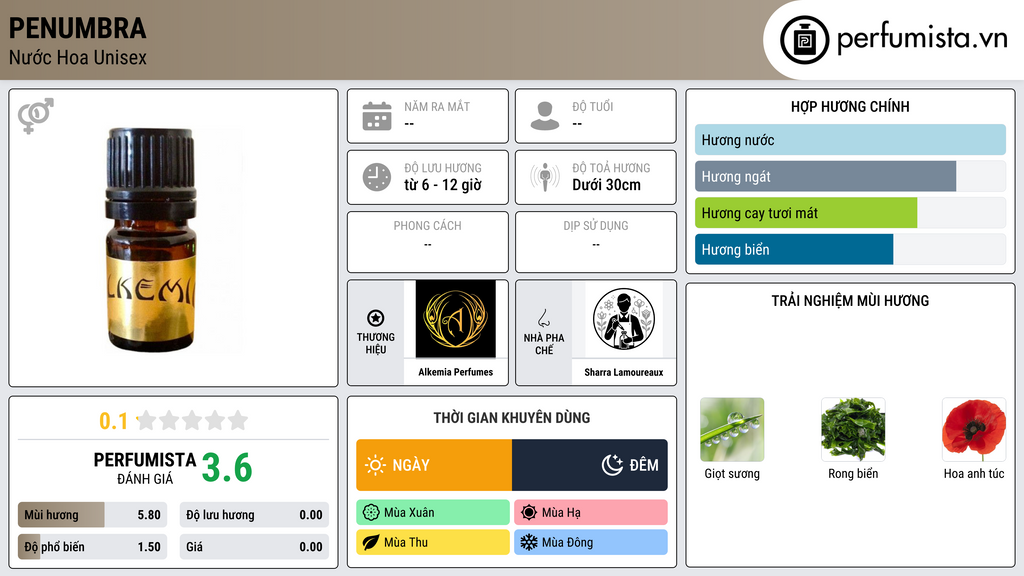
Task: Click the Nước Hoa Unisex subtitle
Action: click(78, 58)
